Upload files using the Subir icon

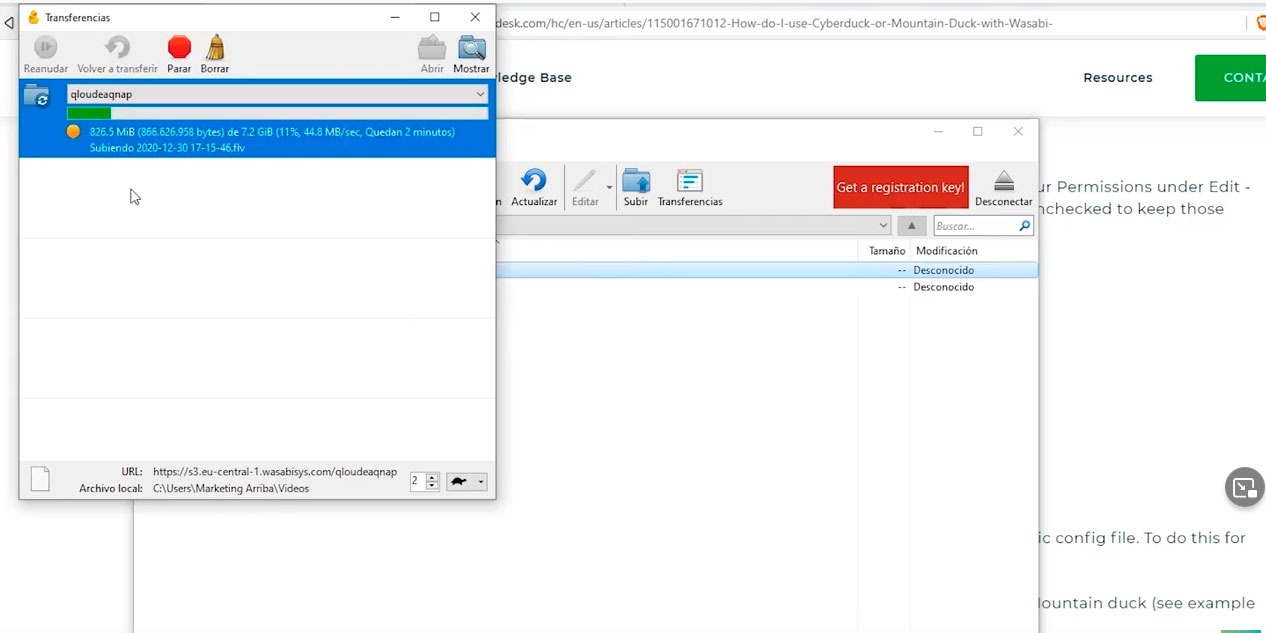click(x=636, y=180)
